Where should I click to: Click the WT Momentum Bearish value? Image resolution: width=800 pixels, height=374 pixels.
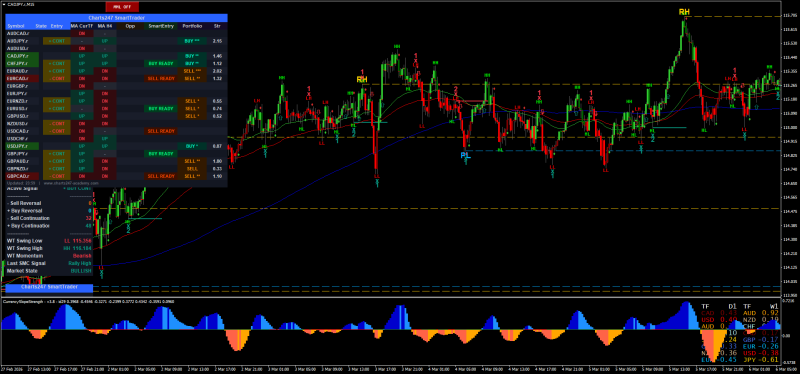pos(82,256)
